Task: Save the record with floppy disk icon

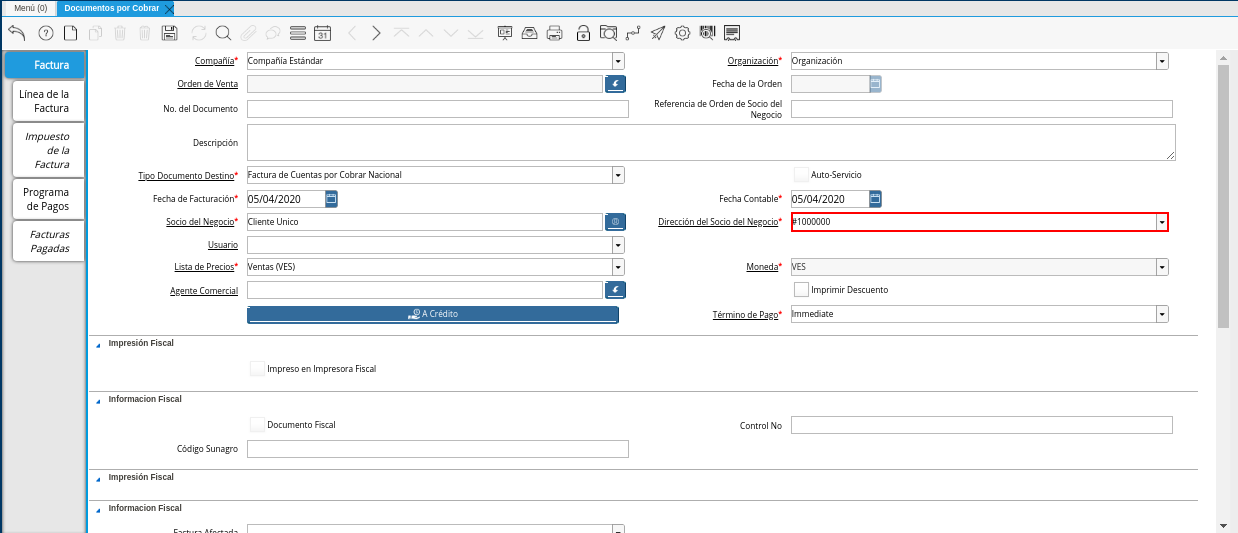Action: click(170, 33)
